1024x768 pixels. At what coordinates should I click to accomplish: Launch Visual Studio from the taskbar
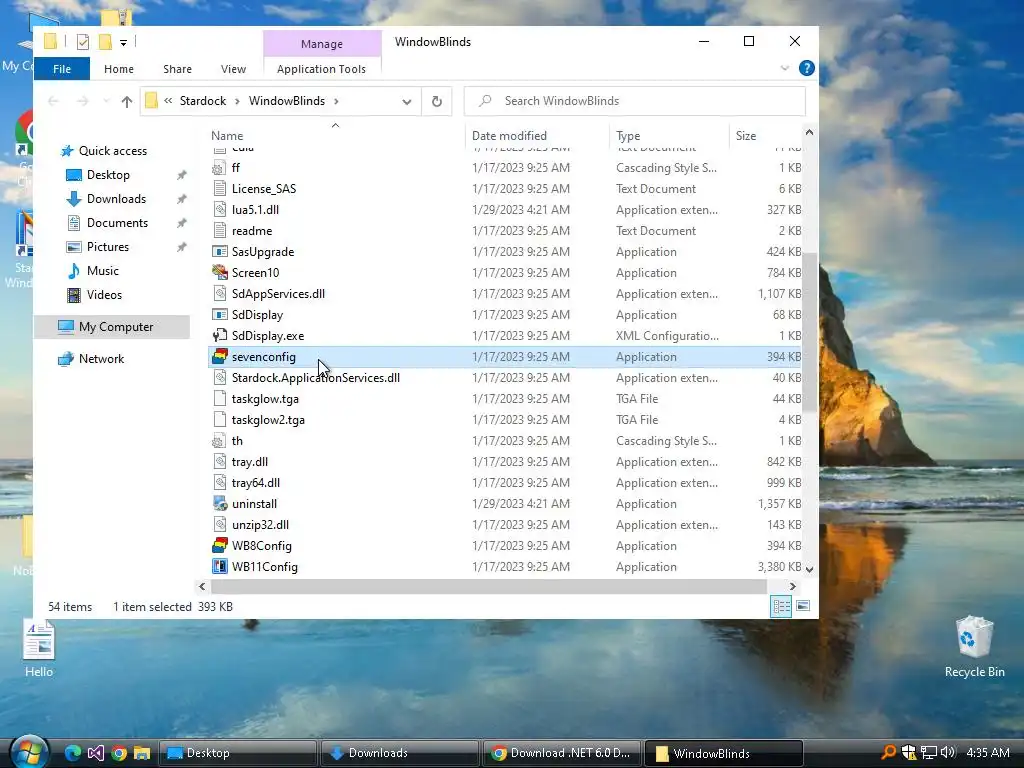(x=96, y=753)
